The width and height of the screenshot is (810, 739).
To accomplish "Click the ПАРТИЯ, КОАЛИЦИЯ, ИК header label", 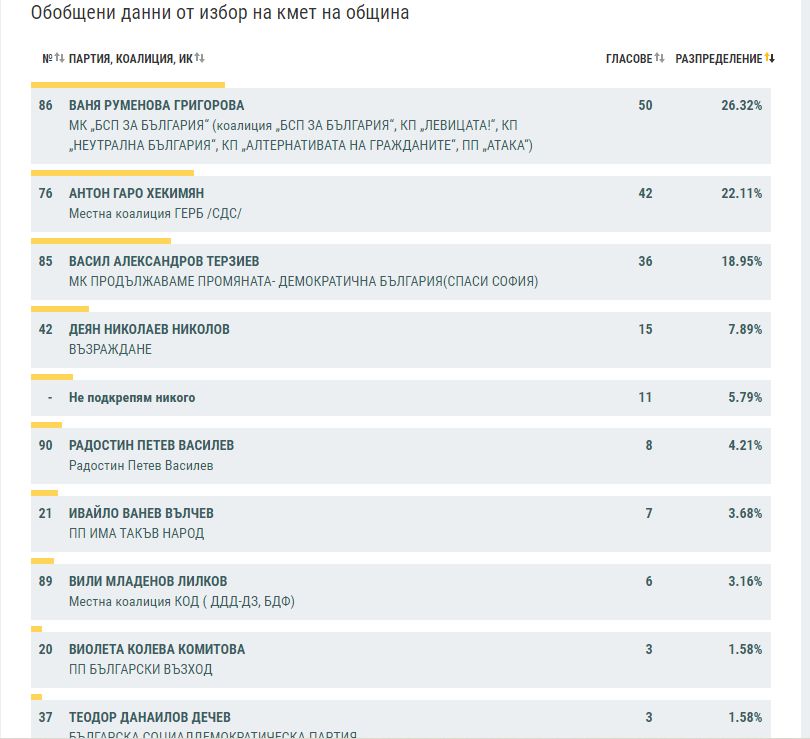I will coord(130,59).
